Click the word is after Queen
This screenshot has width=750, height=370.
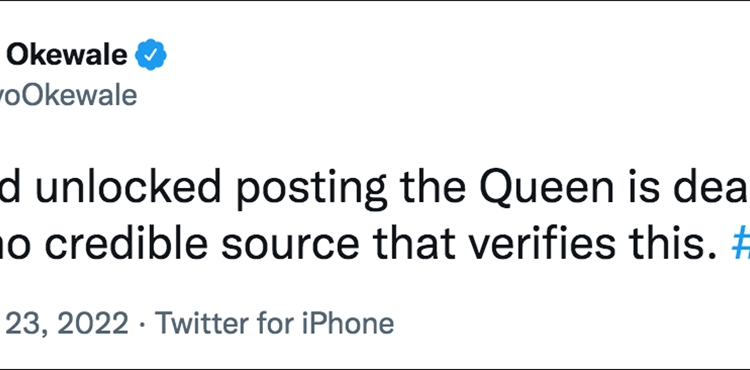pyautogui.click(x=644, y=186)
